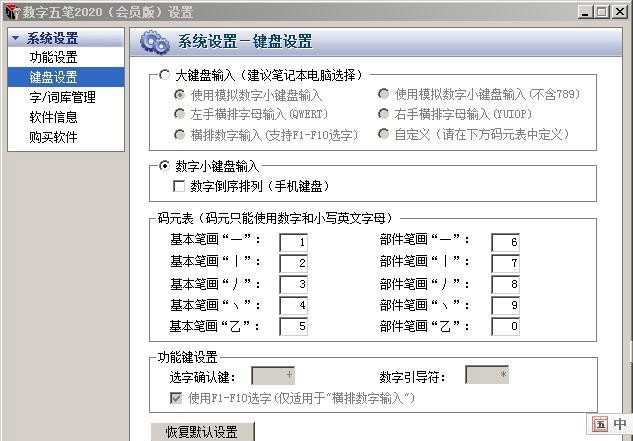Click the 部件笔画“一” code field
Screen dimensions: 633x441
click(505, 242)
